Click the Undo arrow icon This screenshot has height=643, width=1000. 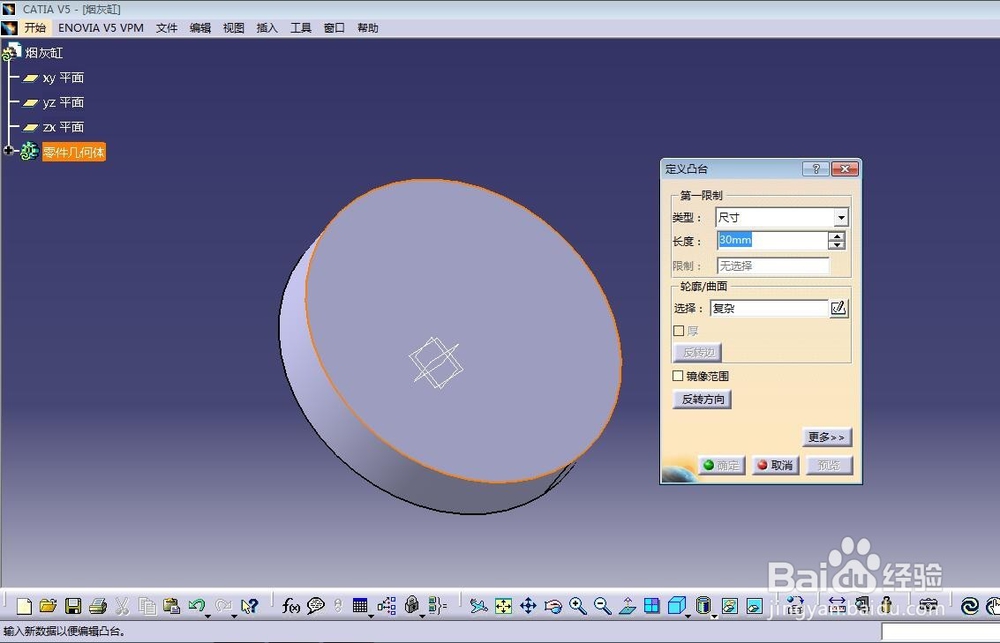[196, 605]
